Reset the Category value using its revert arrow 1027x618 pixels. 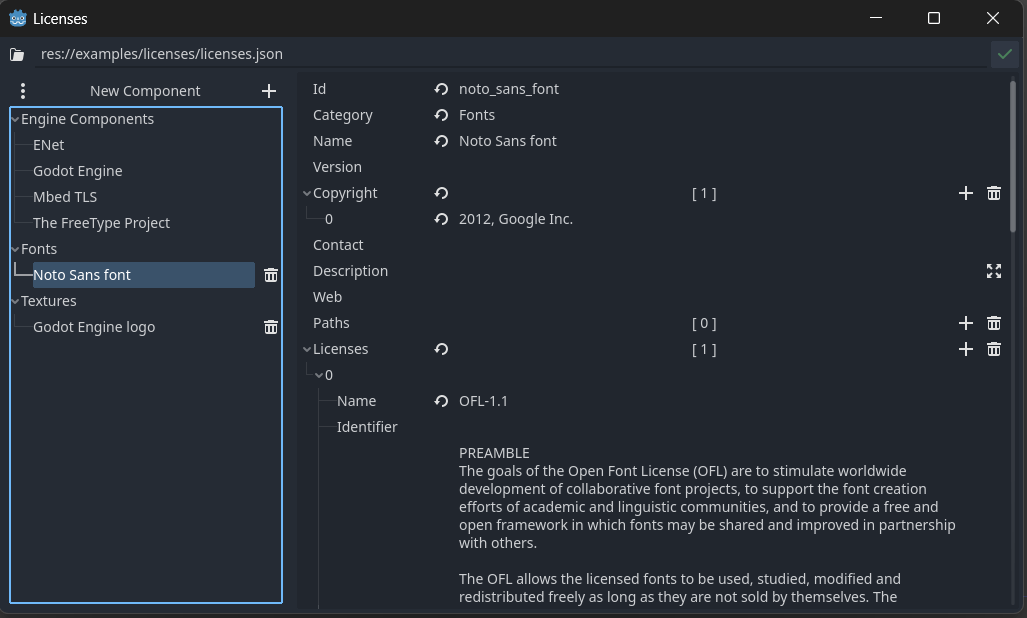click(x=441, y=115)
